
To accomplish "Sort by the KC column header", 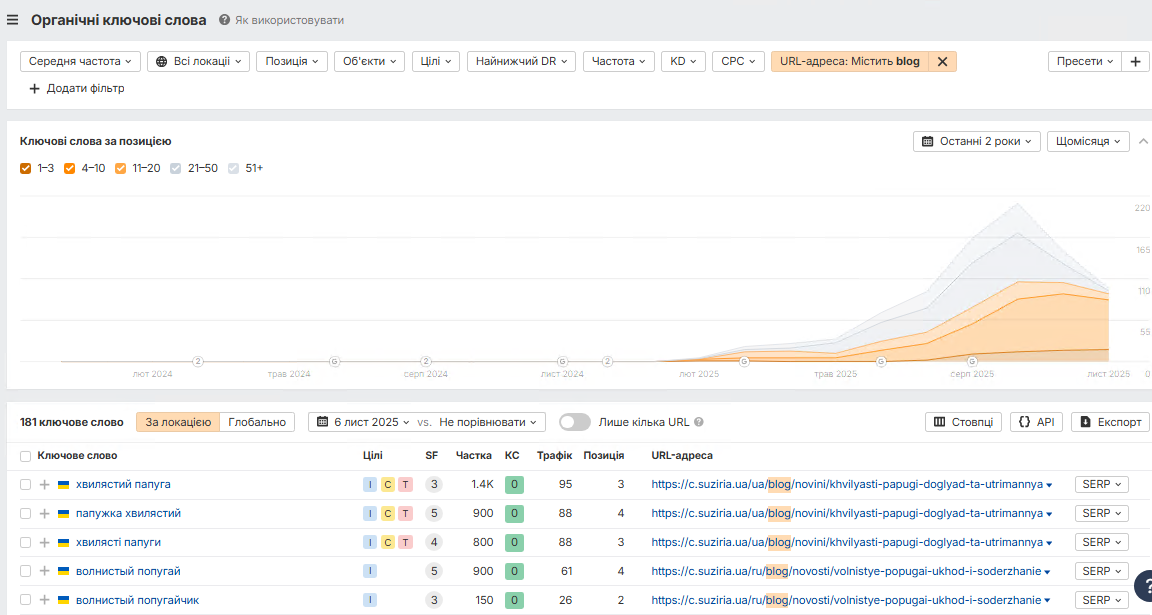I will point(512,456).
